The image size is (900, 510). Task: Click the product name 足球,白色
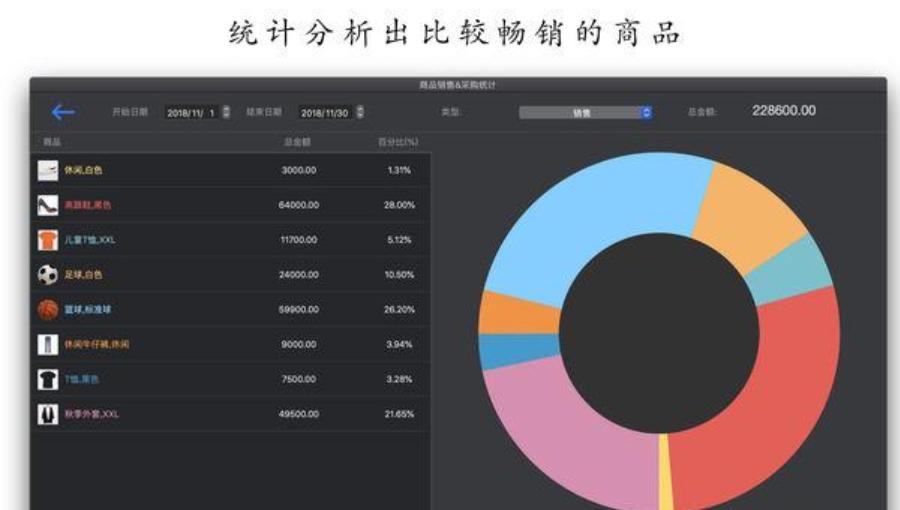[x=83, y=275]
